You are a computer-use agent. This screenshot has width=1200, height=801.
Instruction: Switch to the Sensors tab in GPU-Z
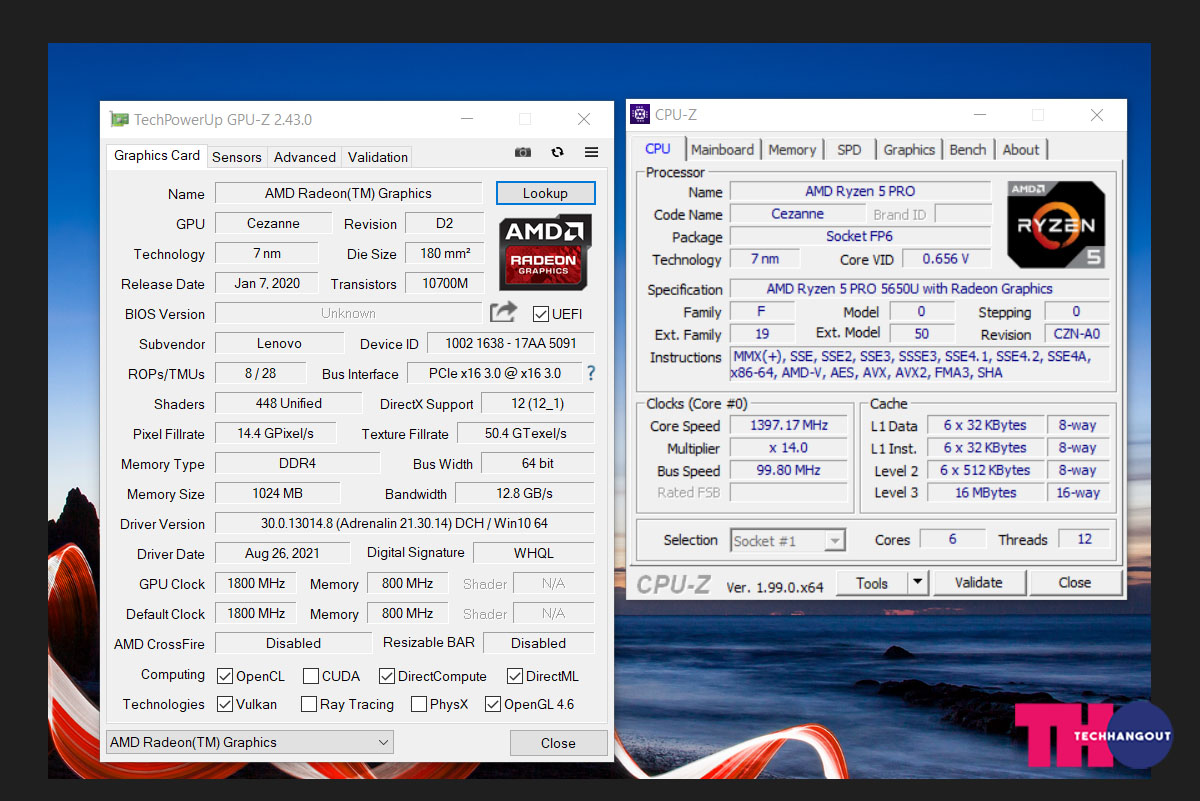(237, 157)
